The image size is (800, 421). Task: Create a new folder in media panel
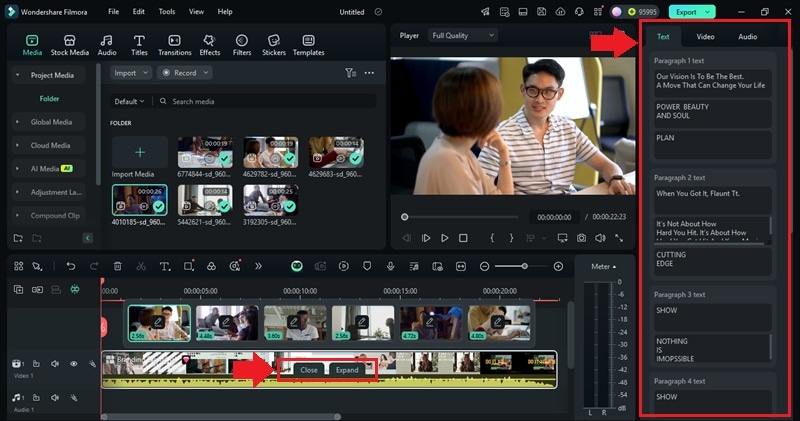[18, 238]
